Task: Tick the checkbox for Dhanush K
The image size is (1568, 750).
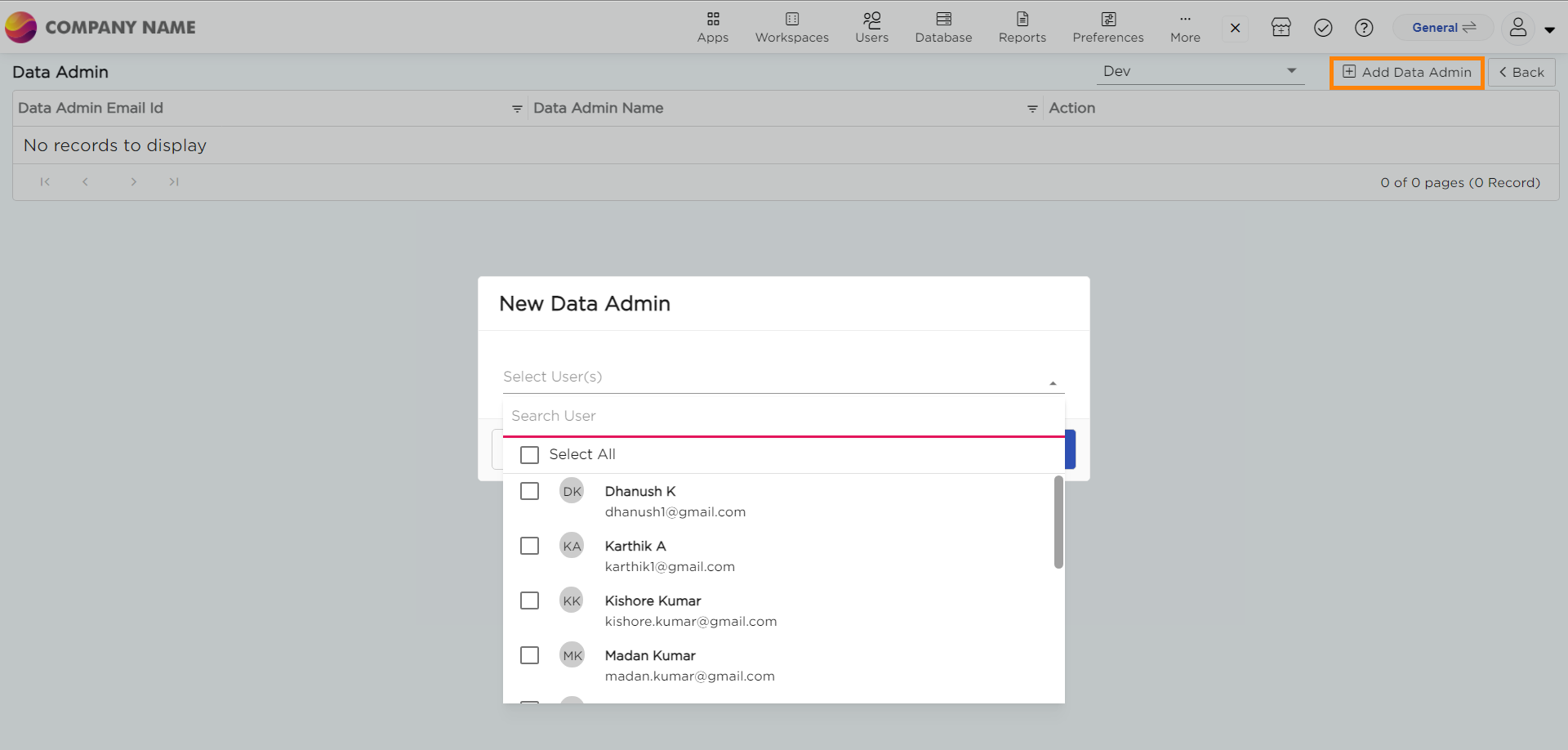Action: tap(530, 491)
